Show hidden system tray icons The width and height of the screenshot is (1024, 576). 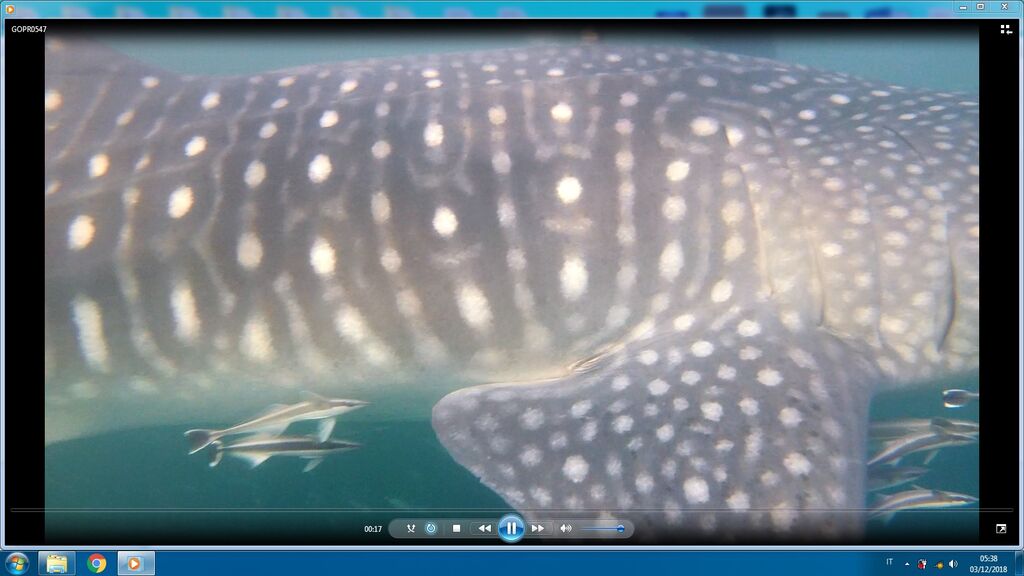pos(907,563)
